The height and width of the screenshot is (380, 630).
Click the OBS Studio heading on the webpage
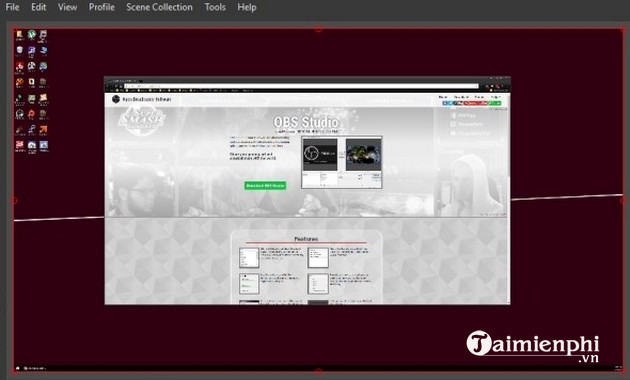pos(306,122)
